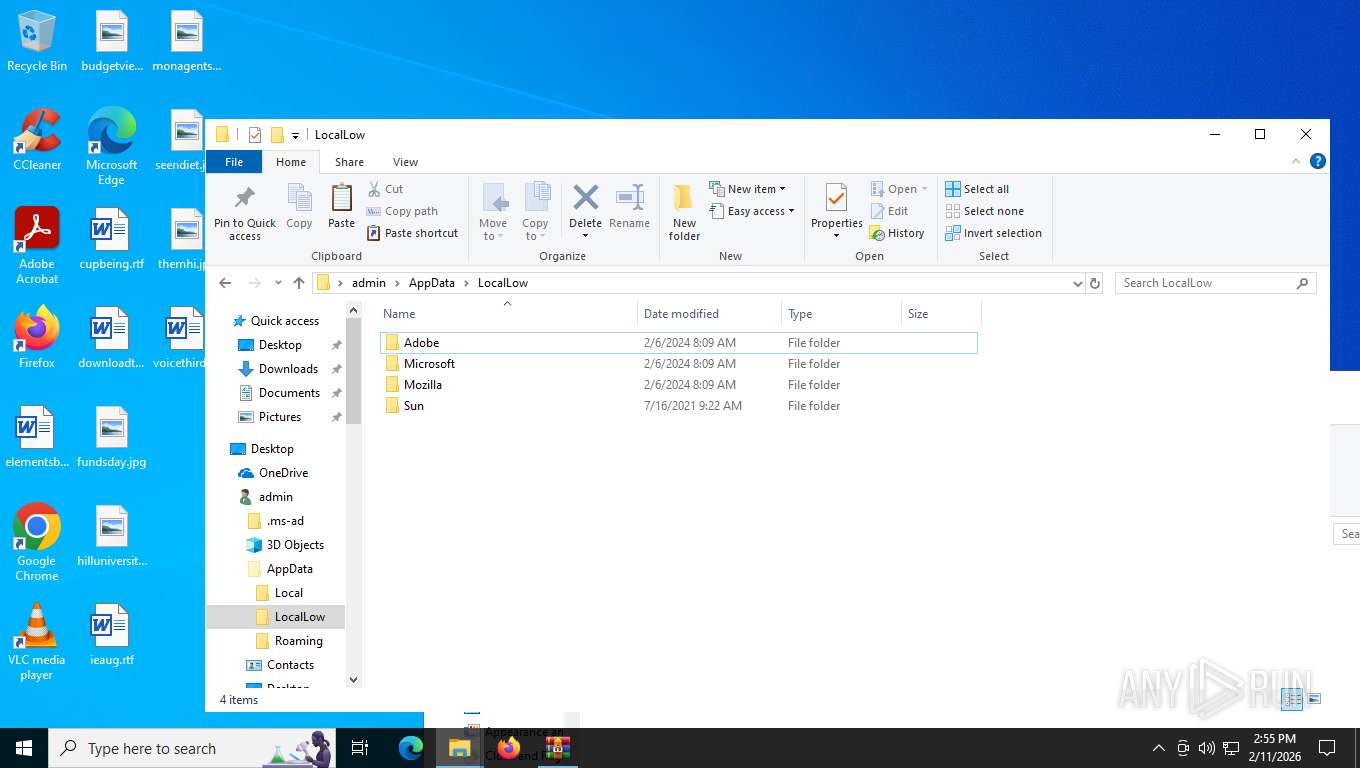Select Documents in Quick access
This screenshot has height=768, width=1360.
click(289, 393)
